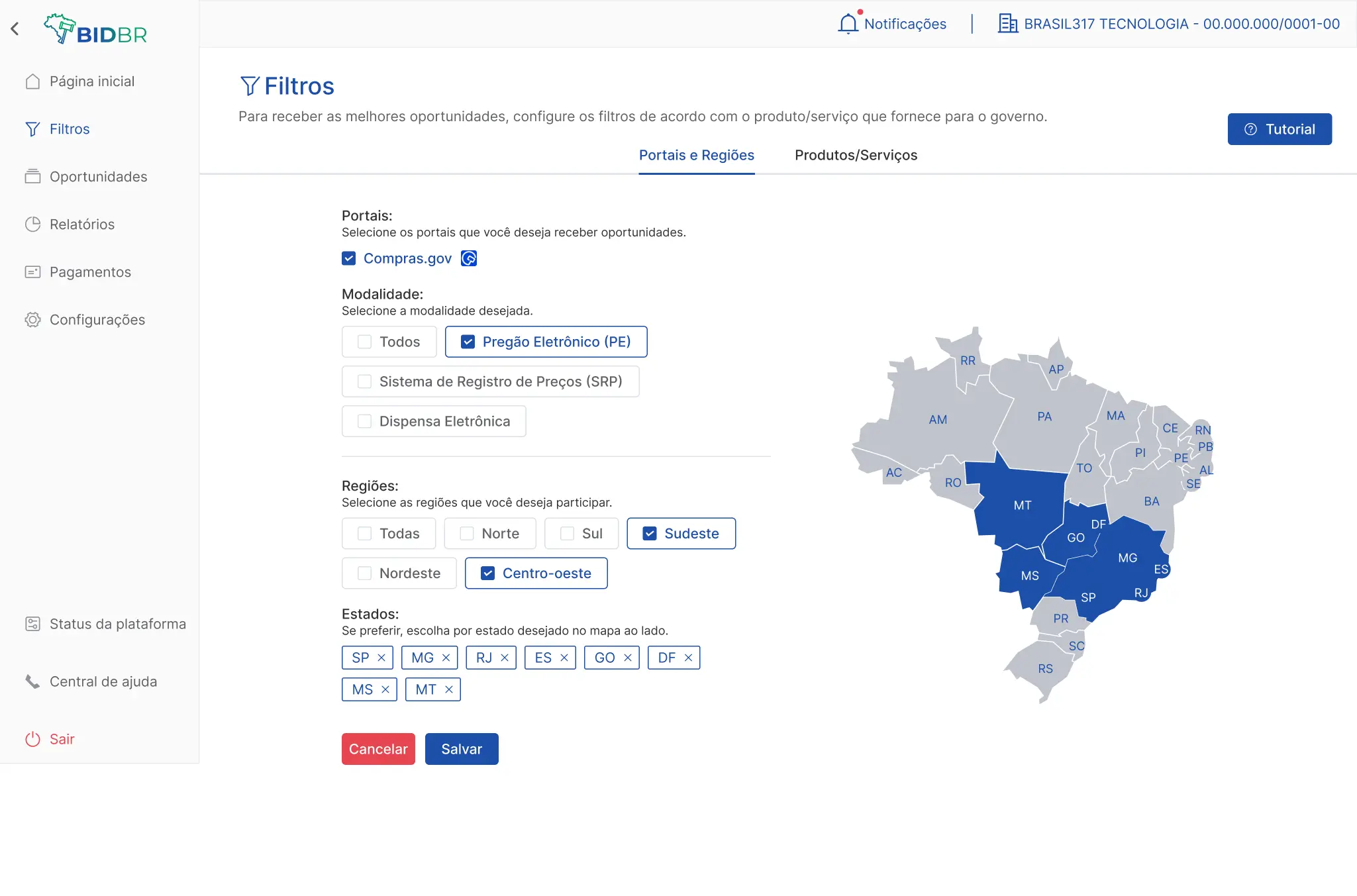The height and width of the screenshot is (896, 1357).
Task: Click the notifications bell icon
Action: tap(848, 24)
